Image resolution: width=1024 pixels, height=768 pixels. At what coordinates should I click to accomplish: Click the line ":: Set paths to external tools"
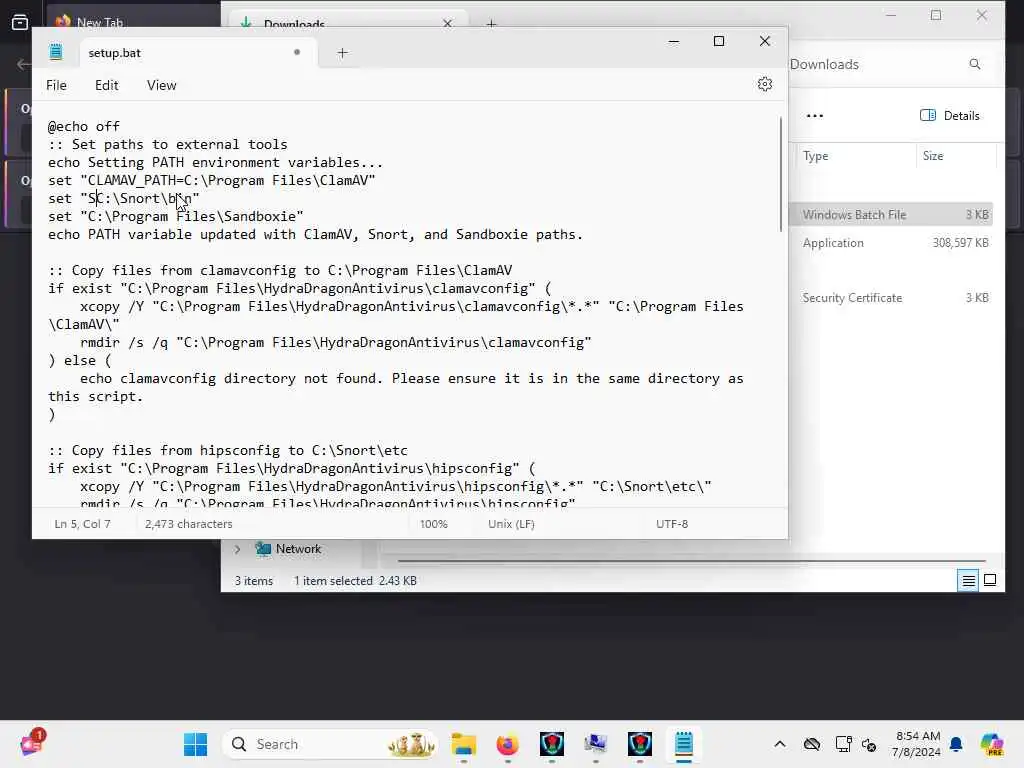point(168,144)
